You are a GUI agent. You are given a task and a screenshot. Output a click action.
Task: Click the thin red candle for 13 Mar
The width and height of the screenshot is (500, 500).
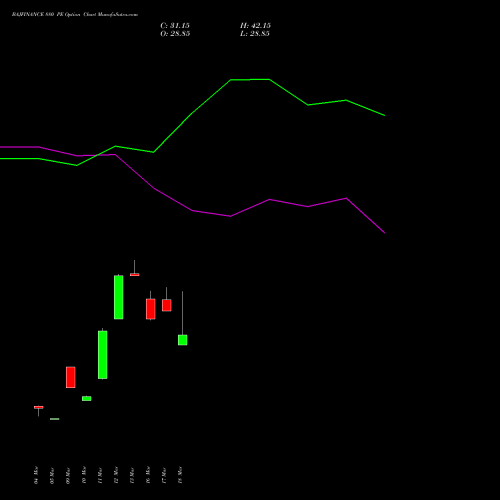[135, 275]
